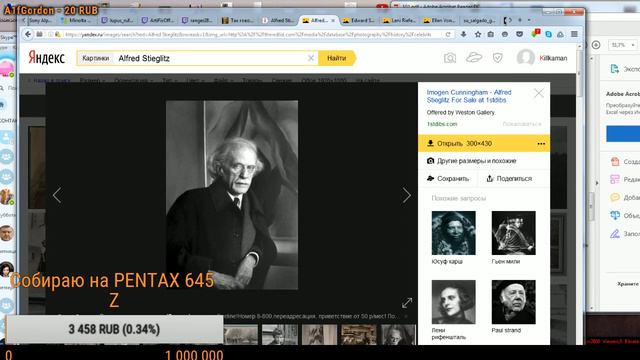Click the Яндекс logo

click(47, 58)
